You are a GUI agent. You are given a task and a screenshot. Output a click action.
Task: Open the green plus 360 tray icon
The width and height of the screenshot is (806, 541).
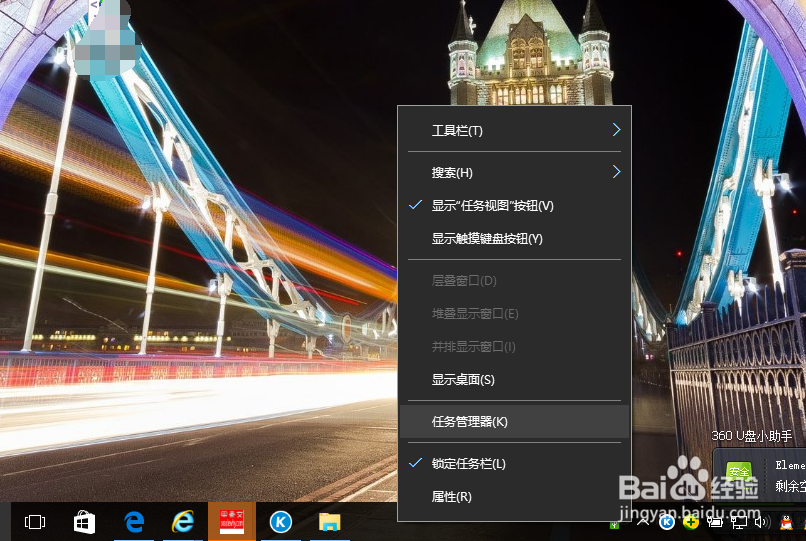[x=691, y=522]
